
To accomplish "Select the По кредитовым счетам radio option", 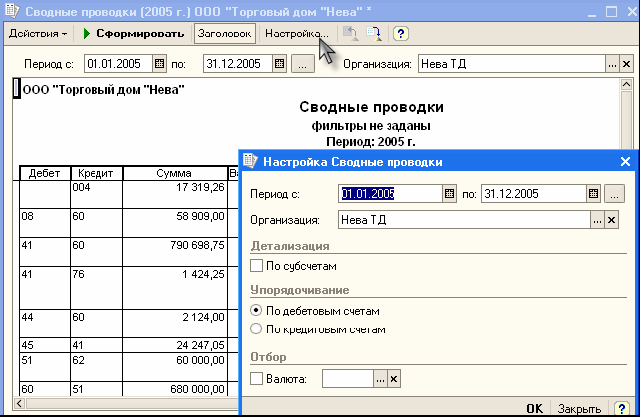I will click(256, 328).
